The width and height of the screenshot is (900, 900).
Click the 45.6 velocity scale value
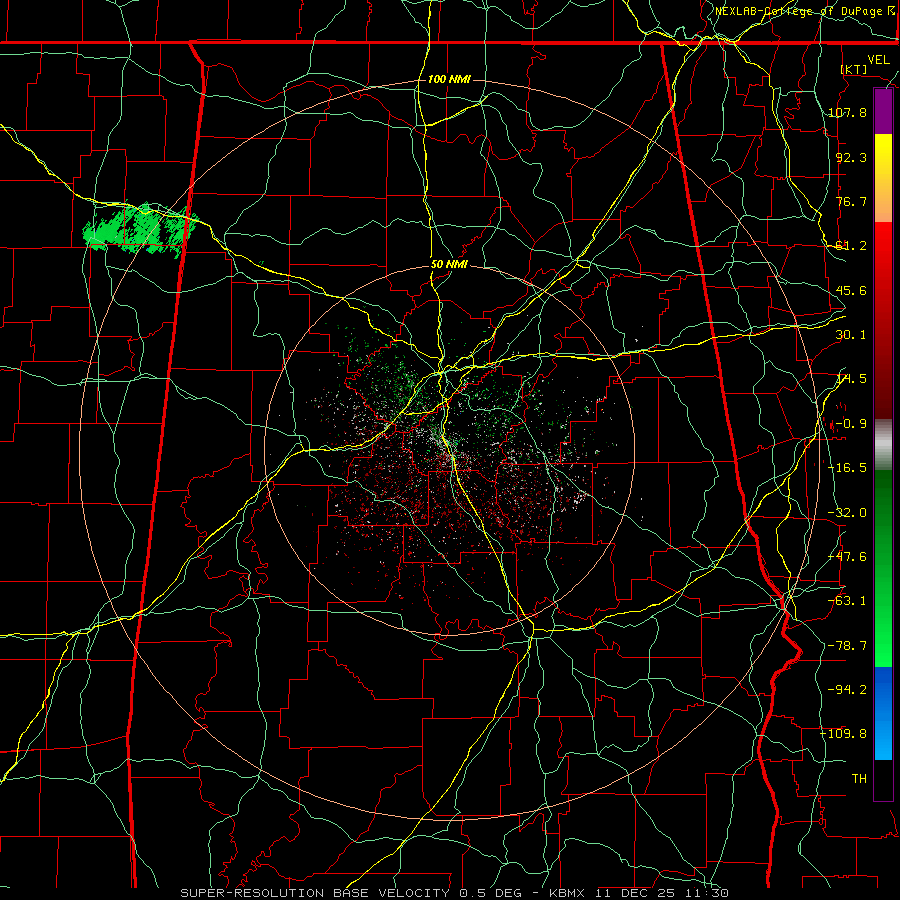click(x=851, y=290)
